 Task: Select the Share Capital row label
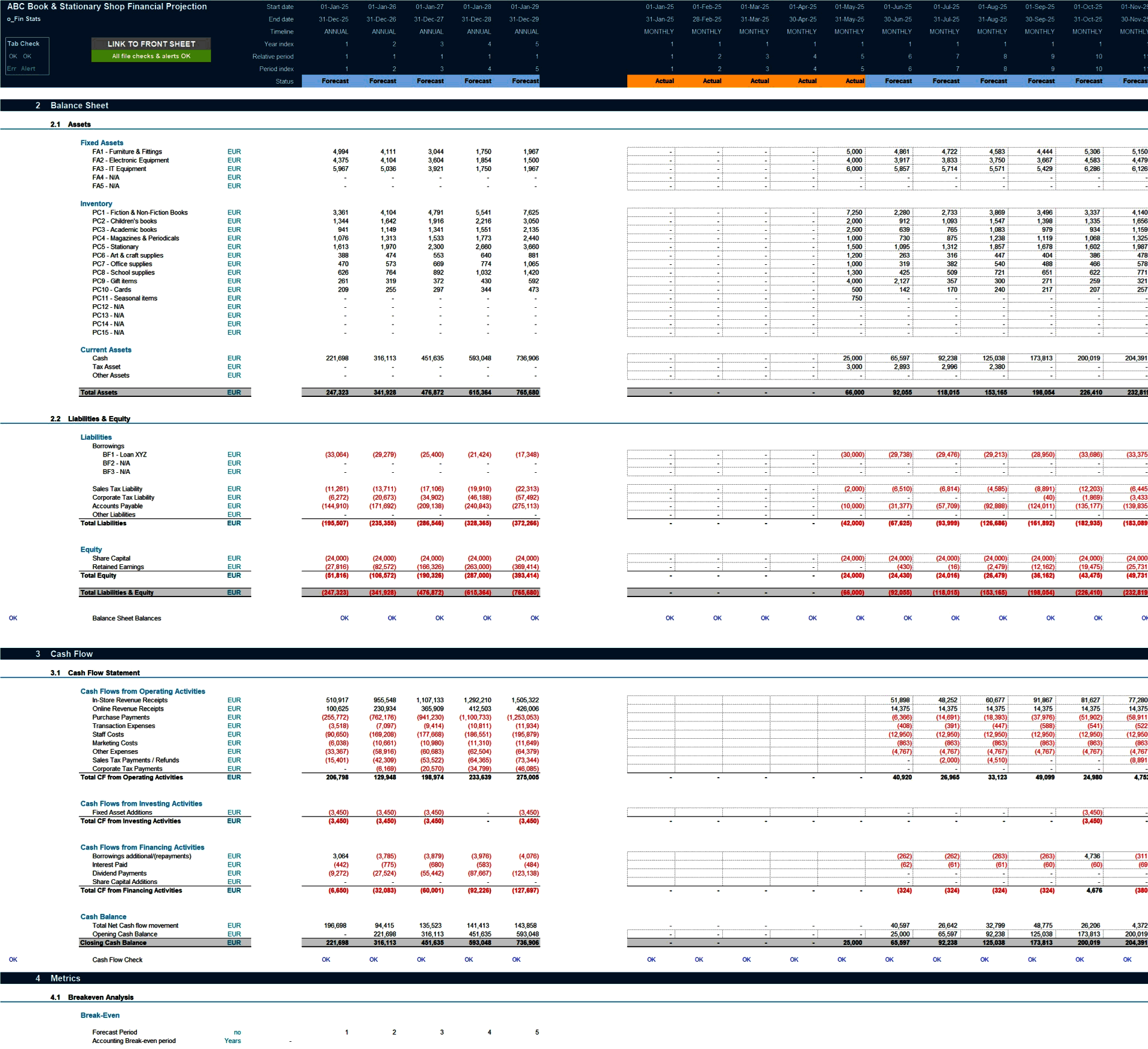111,558
